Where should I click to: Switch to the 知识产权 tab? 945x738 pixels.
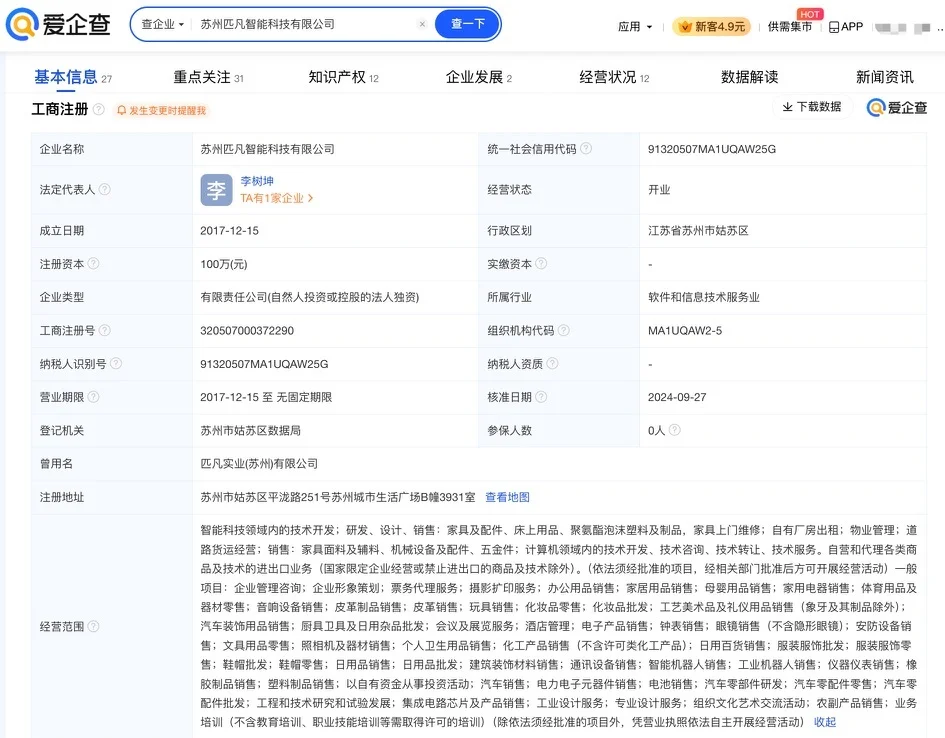(x=343, y=77)
